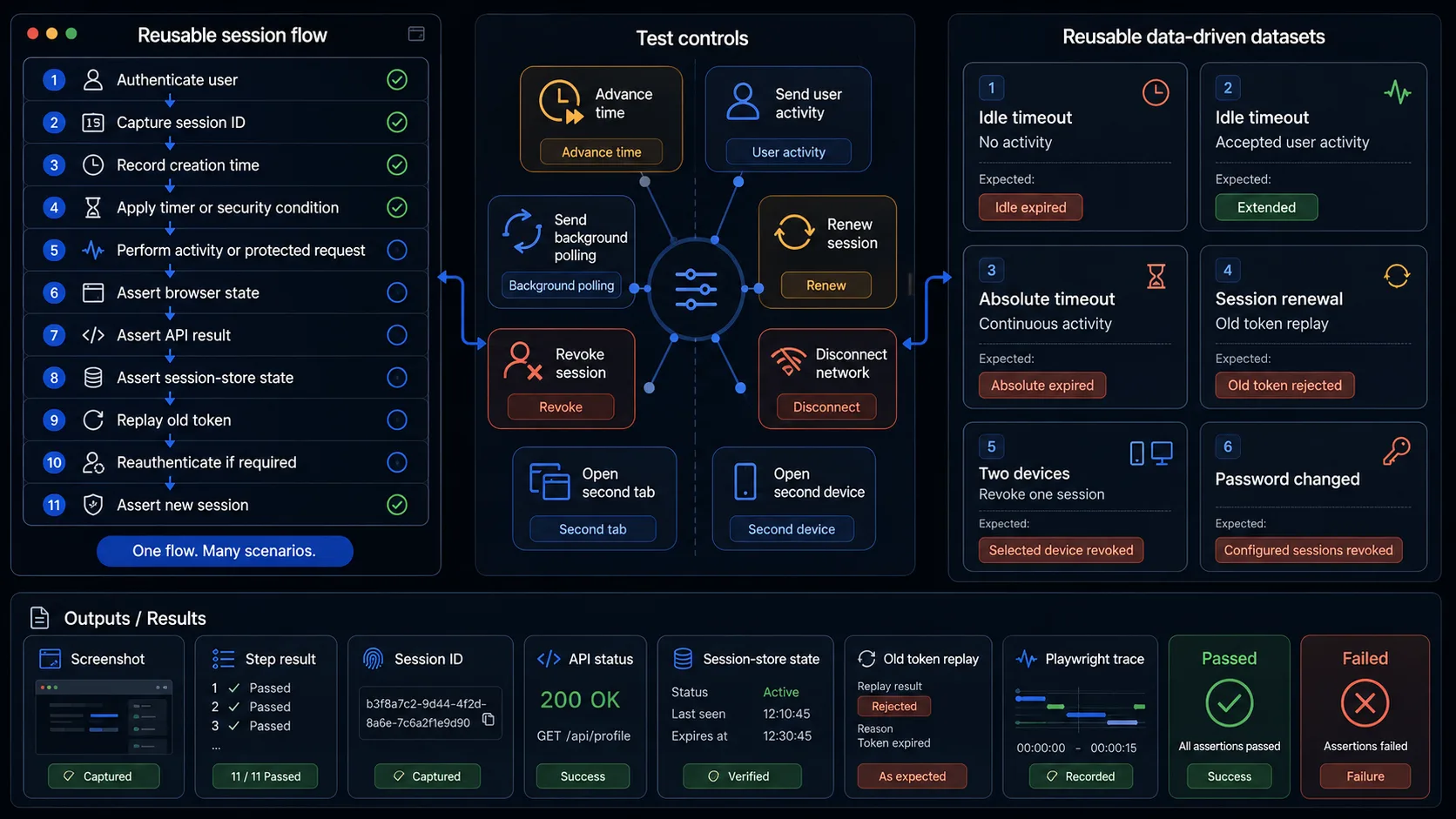Click the Extended expected badge

click(1266, 207)
